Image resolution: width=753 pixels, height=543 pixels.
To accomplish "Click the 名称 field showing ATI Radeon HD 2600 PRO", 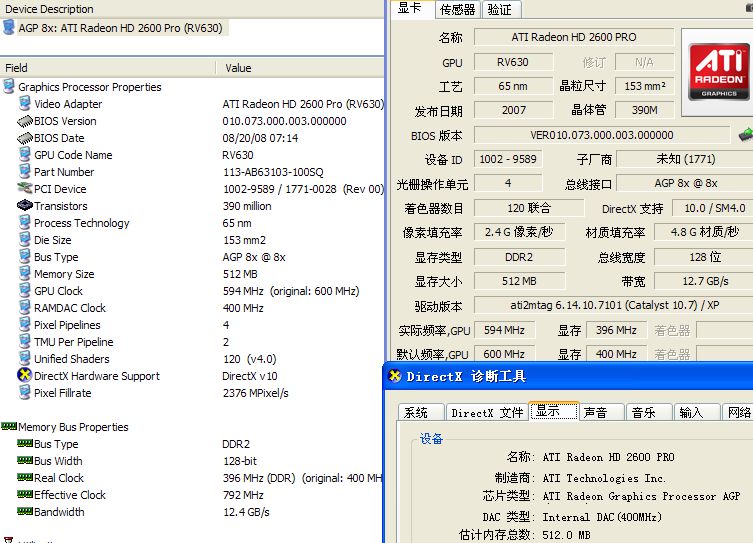I will click(574, 37).
